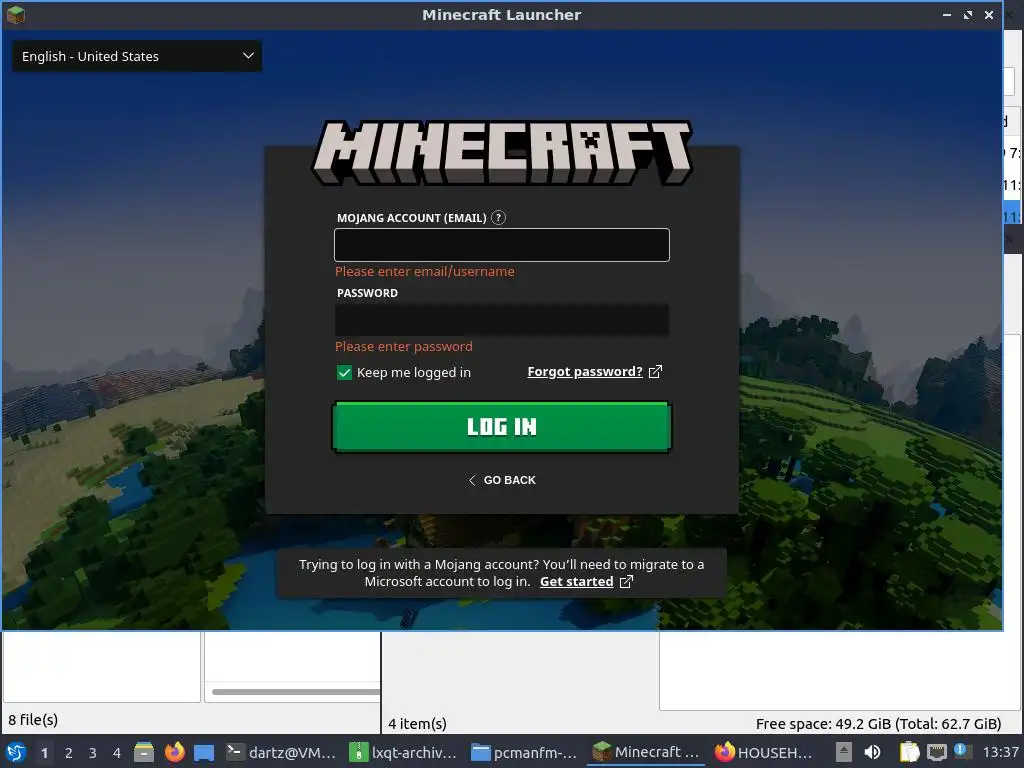Viewport: 1024px width, 768px height.
Task: Switch to the pcmanfm taskbar entry
Action: (524, 752)
